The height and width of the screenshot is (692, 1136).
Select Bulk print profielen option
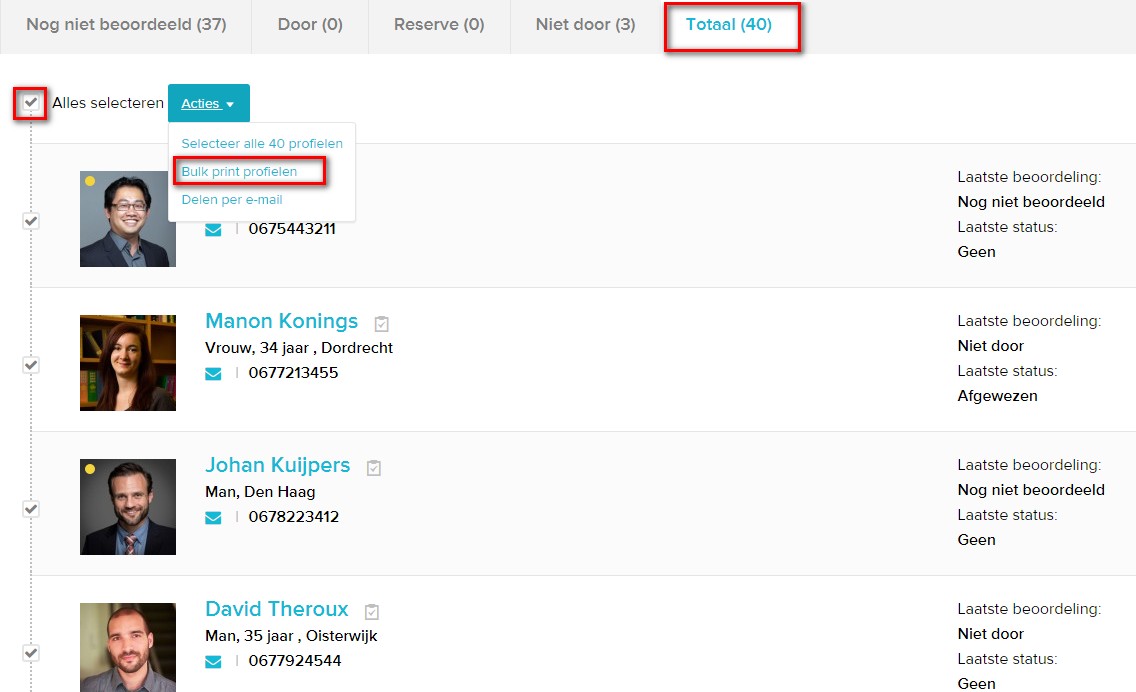(239, 172)
